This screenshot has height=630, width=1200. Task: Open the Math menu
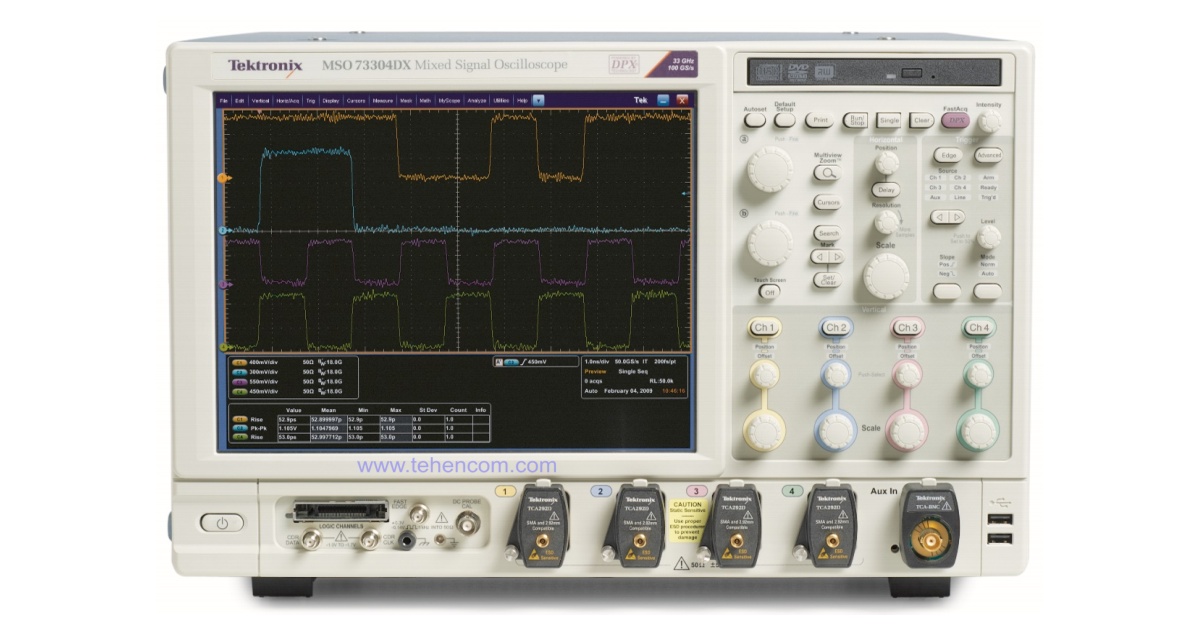coord(425,101)
